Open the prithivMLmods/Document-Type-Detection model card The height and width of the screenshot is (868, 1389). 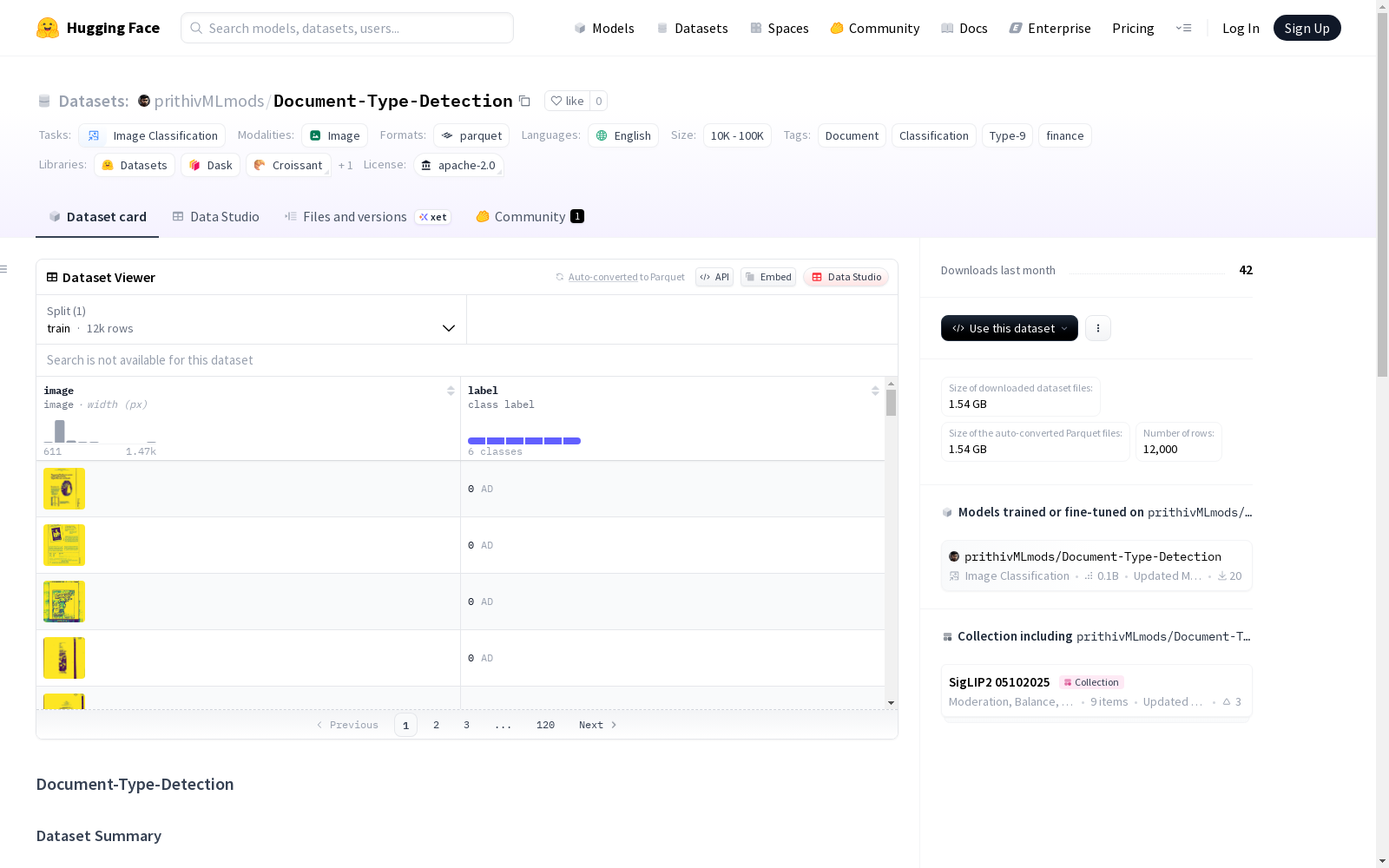(x=1096, y=566)
